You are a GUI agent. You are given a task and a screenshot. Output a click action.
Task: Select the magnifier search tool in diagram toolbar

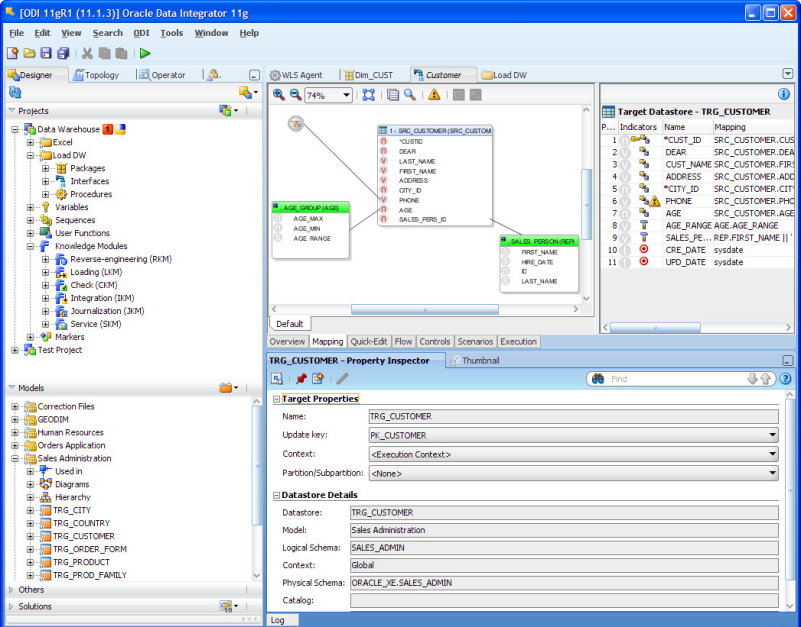coord(409,95)
